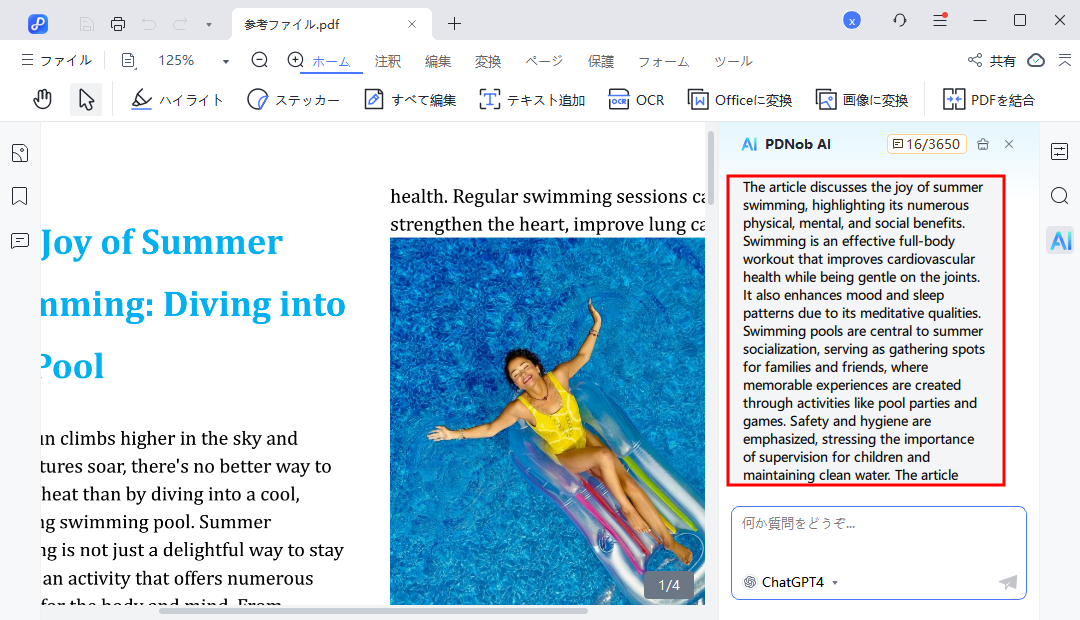Open the comments panel in left sidebar
The height and width of the screenshot is (620, 1080).
click(x=19, y=240)
